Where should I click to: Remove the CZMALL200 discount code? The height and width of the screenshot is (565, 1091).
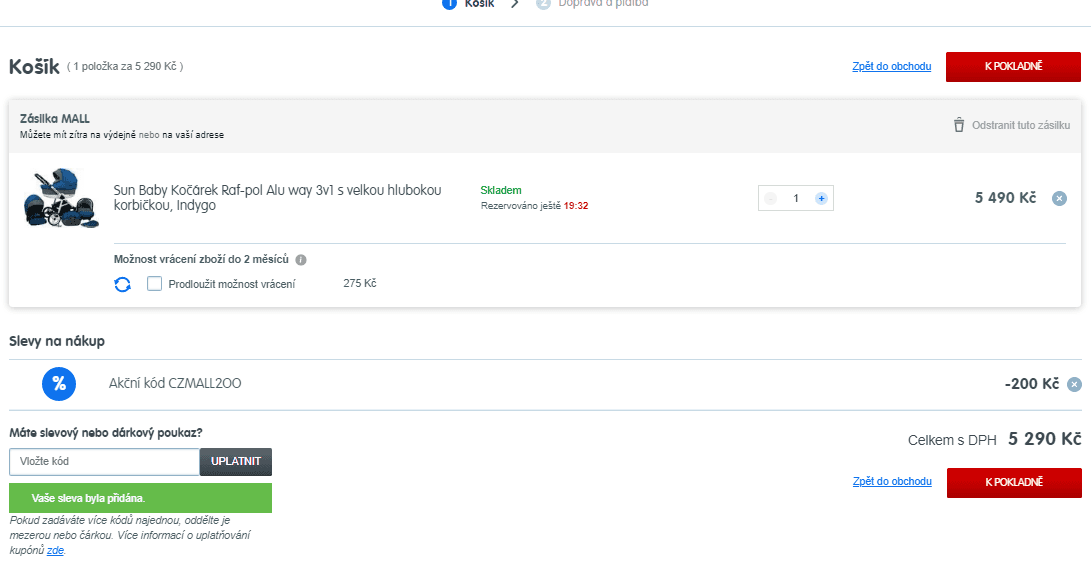[x=1074, y=385]
